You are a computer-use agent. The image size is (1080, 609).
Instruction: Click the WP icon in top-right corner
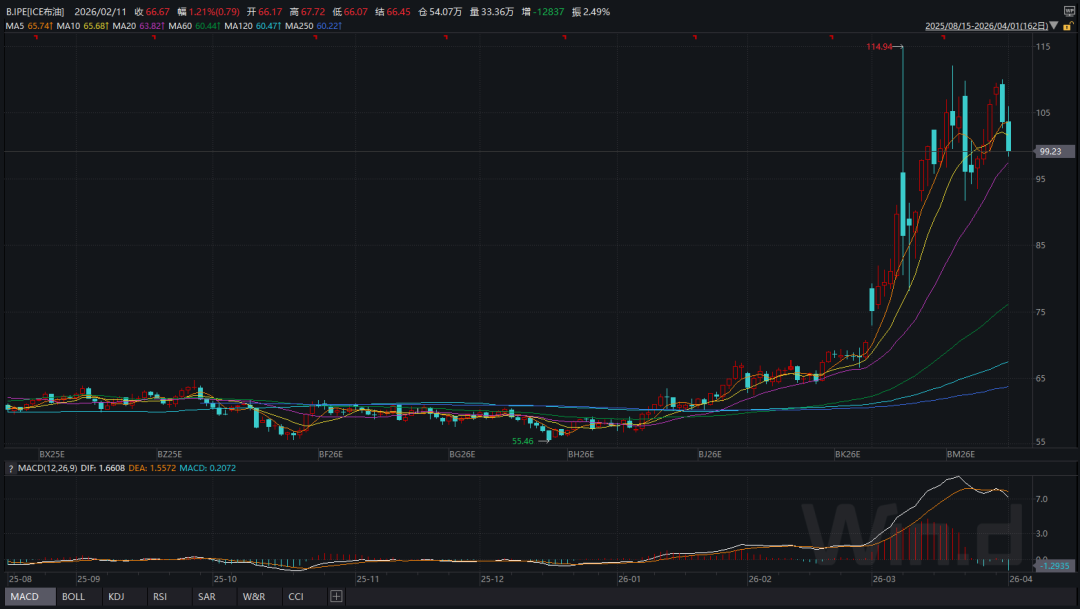pos(1069,10)
